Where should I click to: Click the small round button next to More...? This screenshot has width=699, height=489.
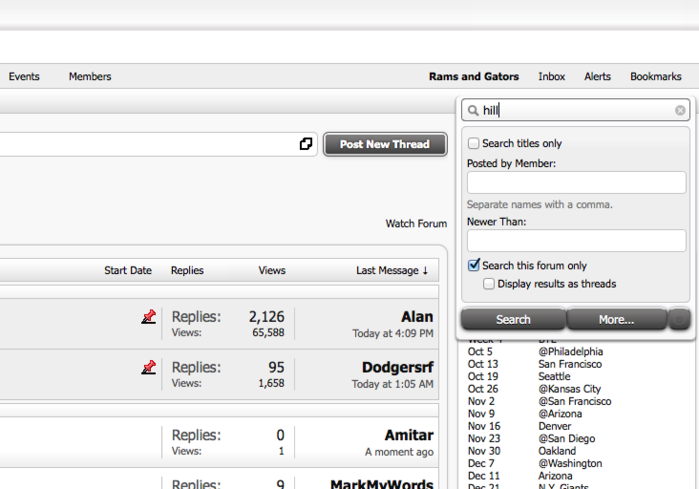click(x=679, y=319)
